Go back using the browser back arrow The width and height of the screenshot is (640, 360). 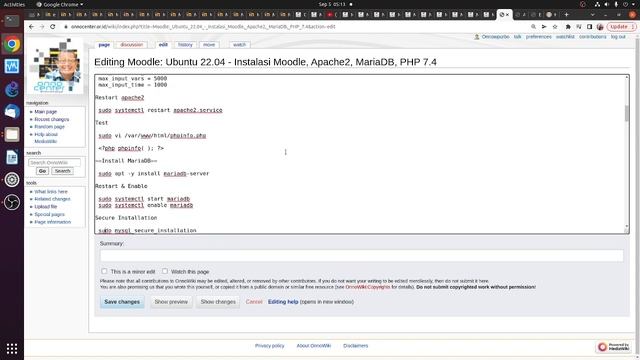pos(31,27)
